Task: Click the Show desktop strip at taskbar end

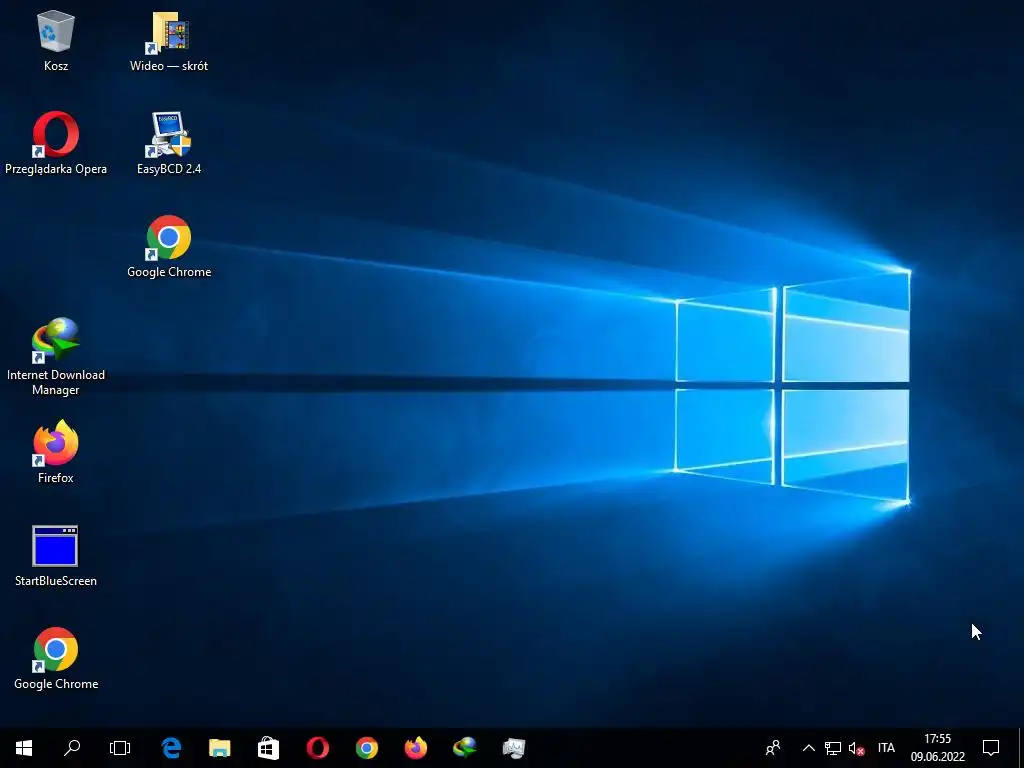Action: [x=1021, y=748]
